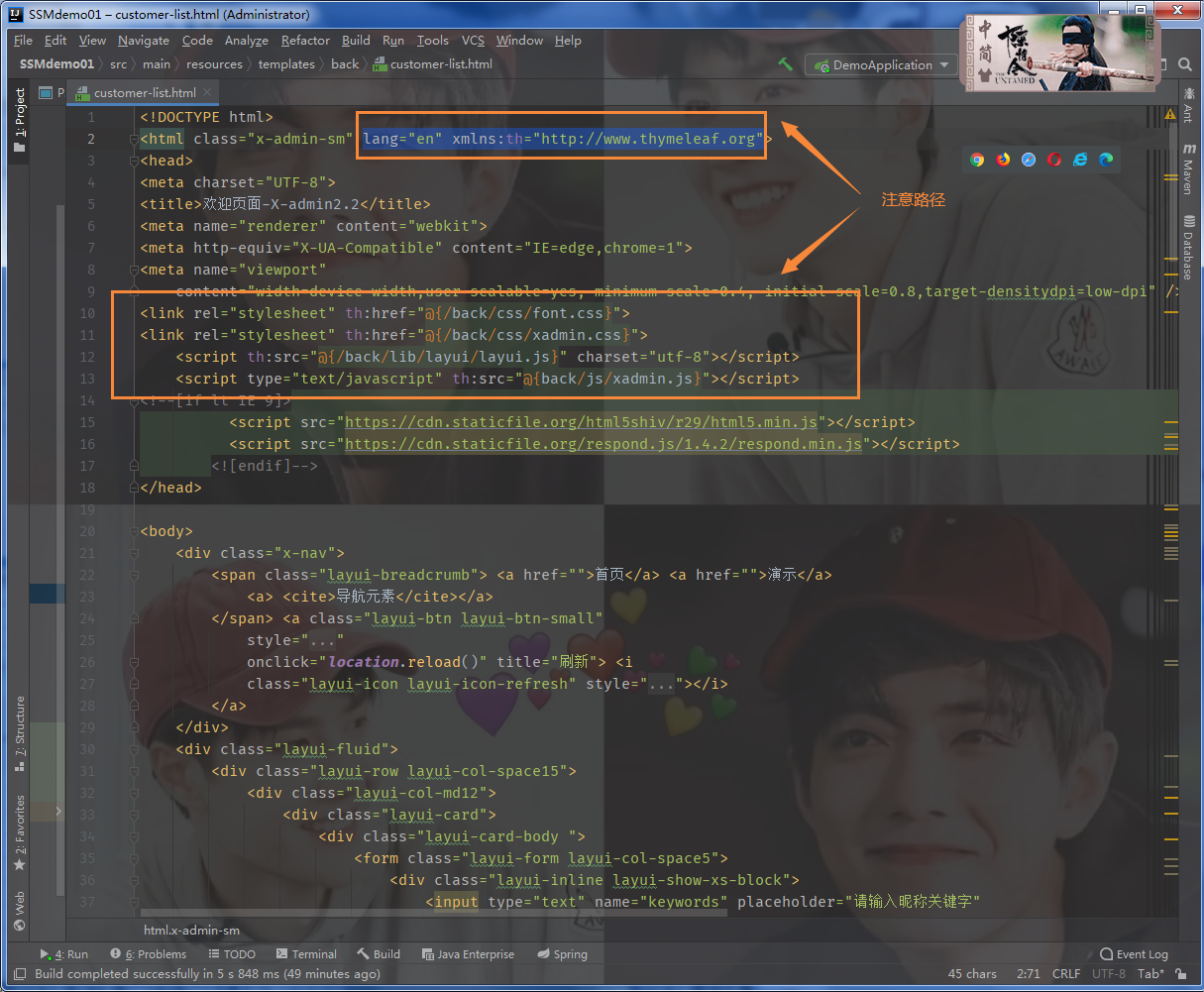The width and height of the screenshot is (1204, 992).
Task: Open the TODO tool window
Action: [x=231, y=954]
